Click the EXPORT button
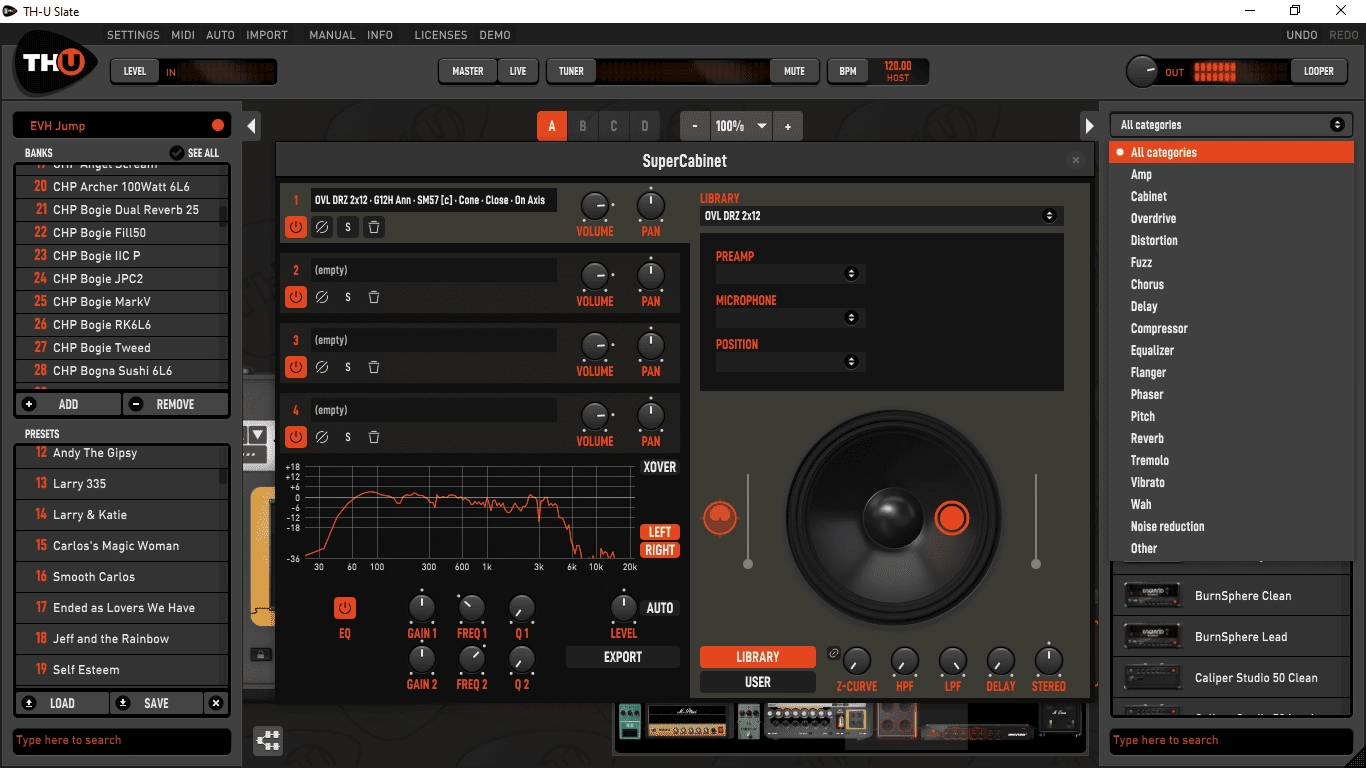This screenshot has height=768, width=1366. (623, 657)
